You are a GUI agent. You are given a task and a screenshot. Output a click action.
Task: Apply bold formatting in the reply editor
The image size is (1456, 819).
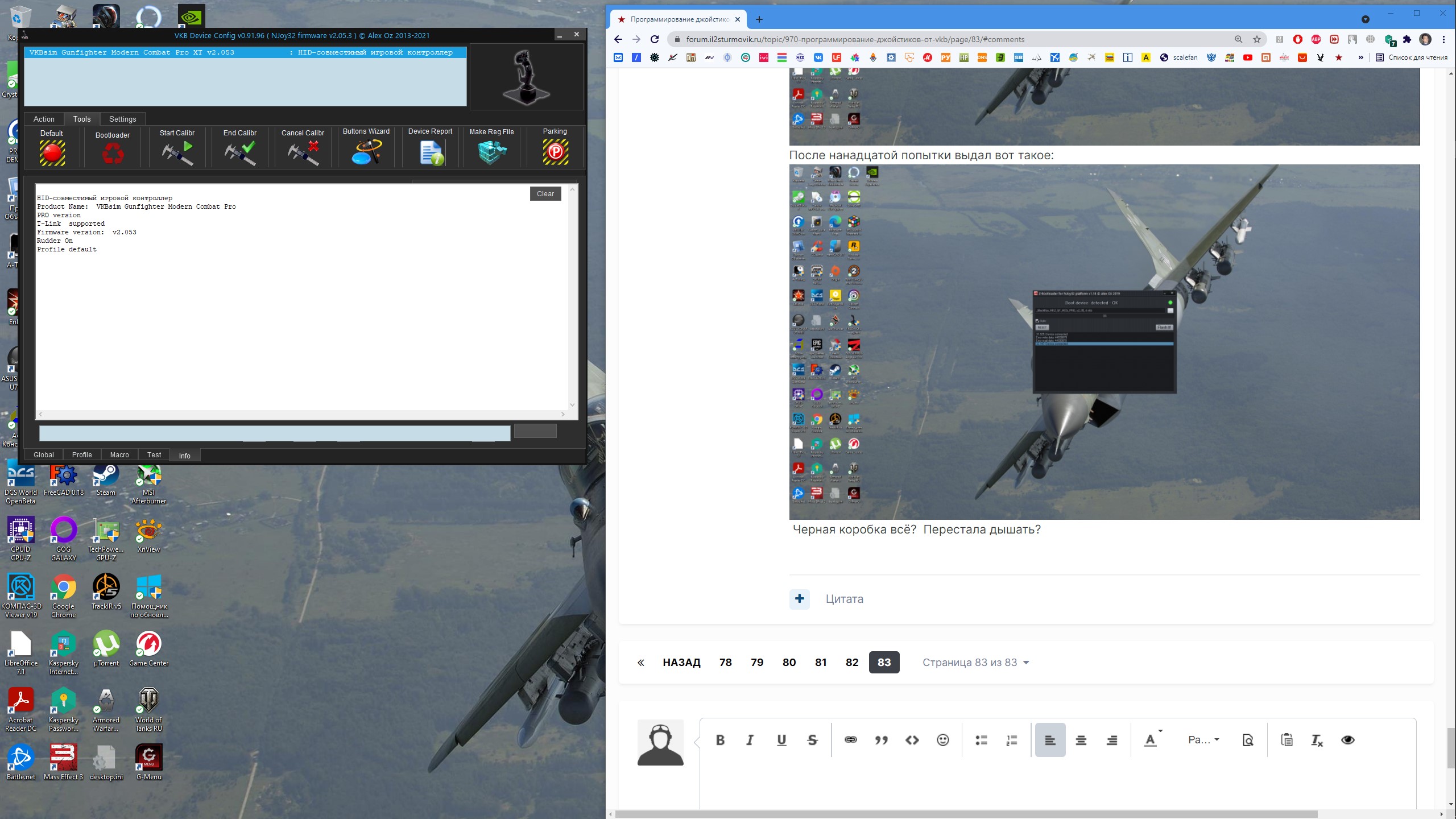coord(720,740)
